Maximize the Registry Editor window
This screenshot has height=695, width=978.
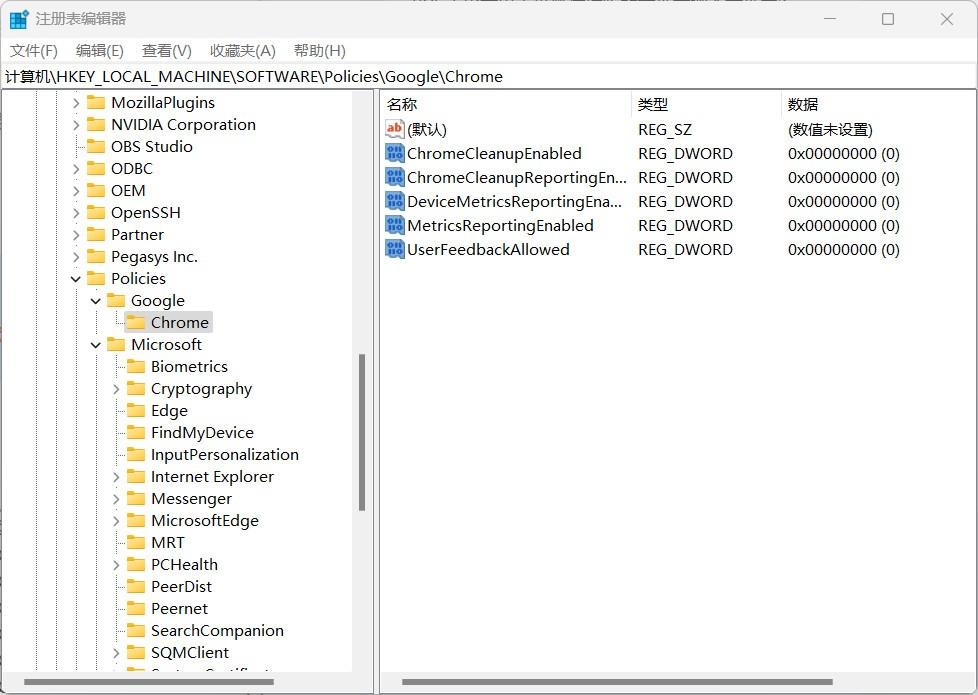pos(888,19)
